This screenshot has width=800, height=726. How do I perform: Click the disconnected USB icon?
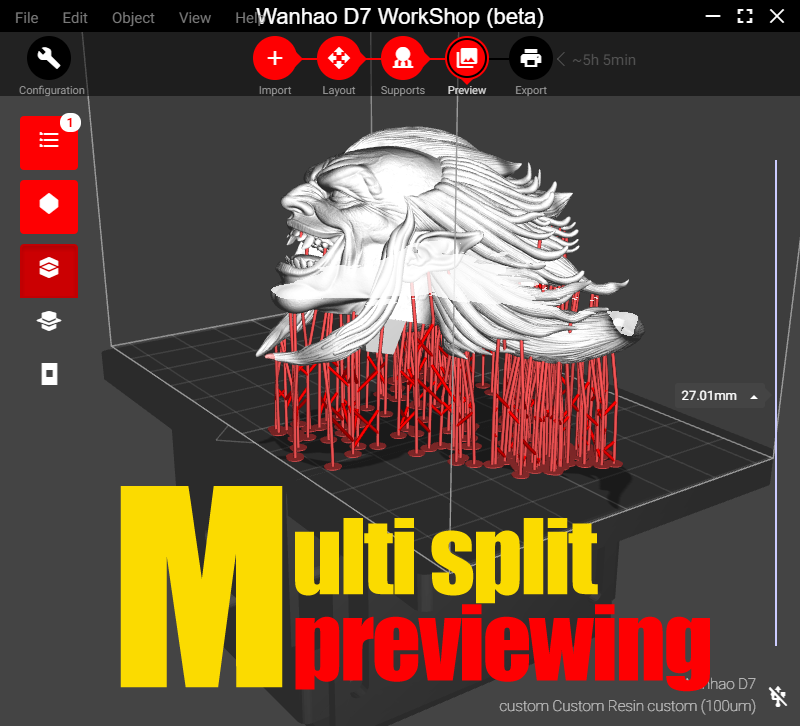point(776,696)
